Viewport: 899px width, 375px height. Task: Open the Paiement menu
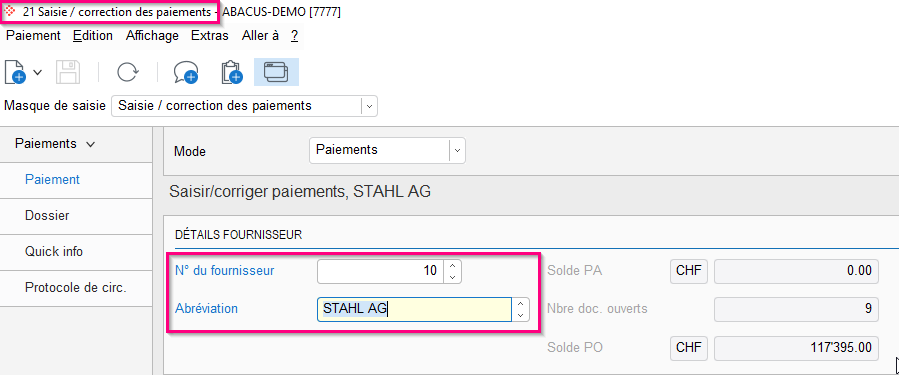(x=33, y=36)
